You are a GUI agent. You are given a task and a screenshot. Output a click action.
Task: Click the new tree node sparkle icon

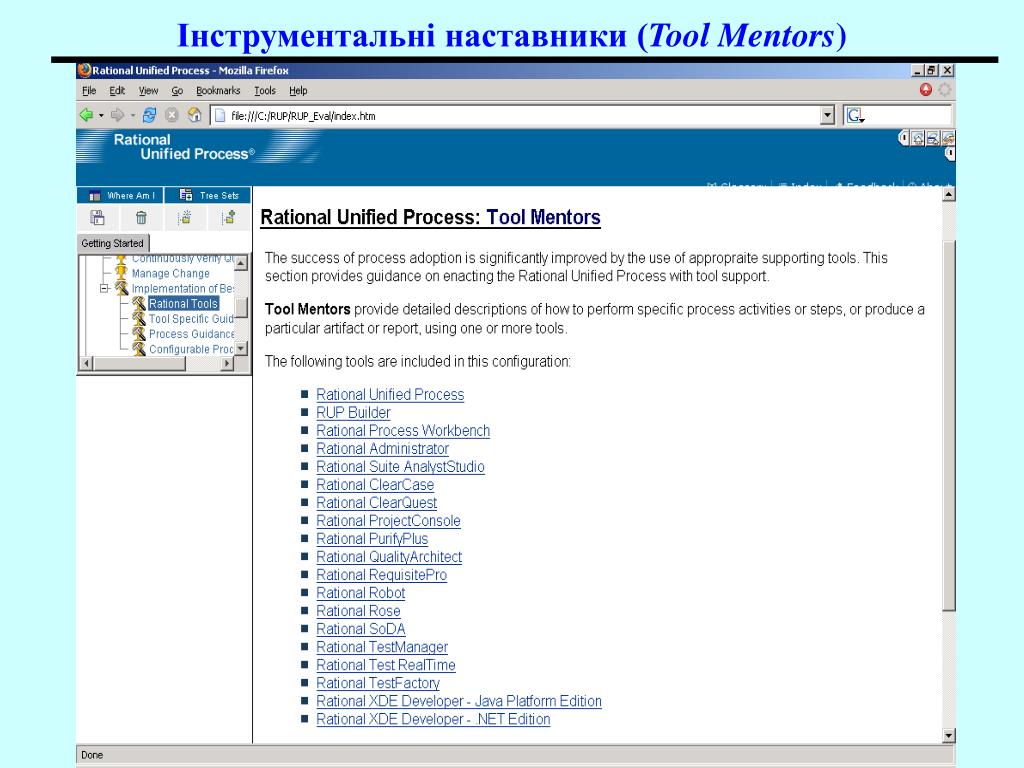point(185,217)
